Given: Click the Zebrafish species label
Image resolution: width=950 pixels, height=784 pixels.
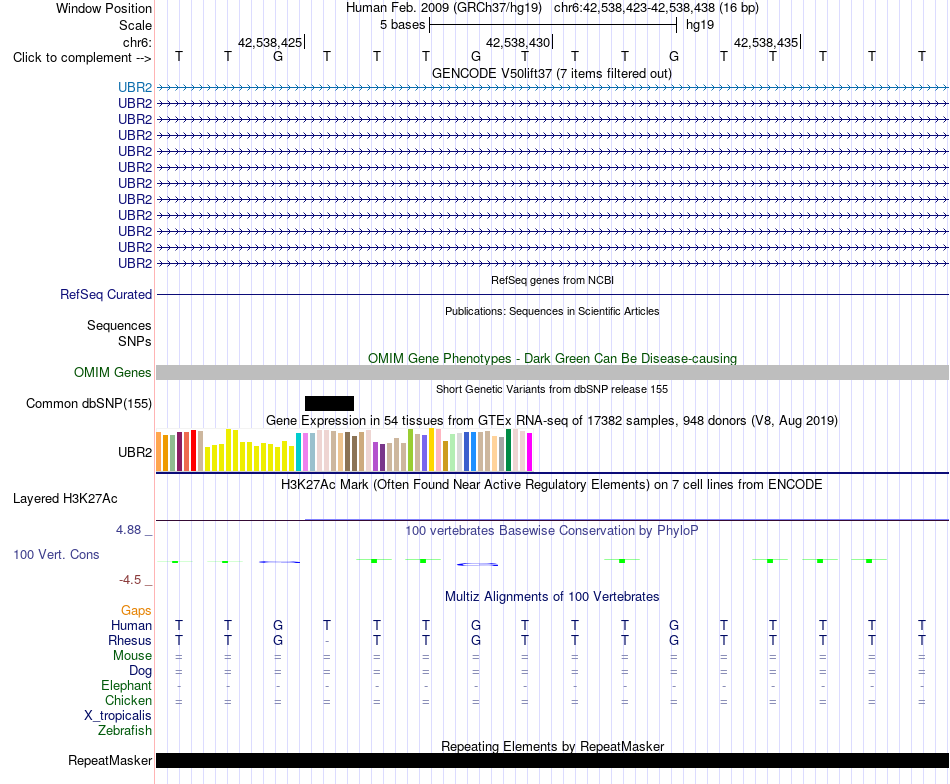Looking at the screenshot, I should click(125, 731).
